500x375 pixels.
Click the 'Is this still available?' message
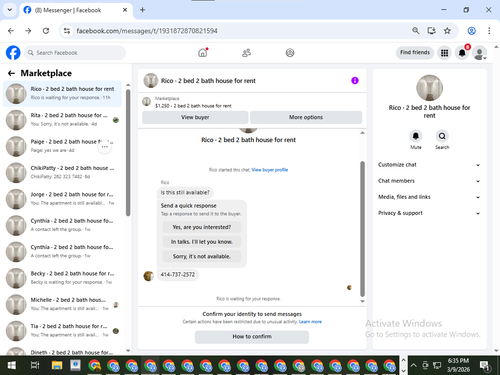pyautogui.click(x=185, y=193)
